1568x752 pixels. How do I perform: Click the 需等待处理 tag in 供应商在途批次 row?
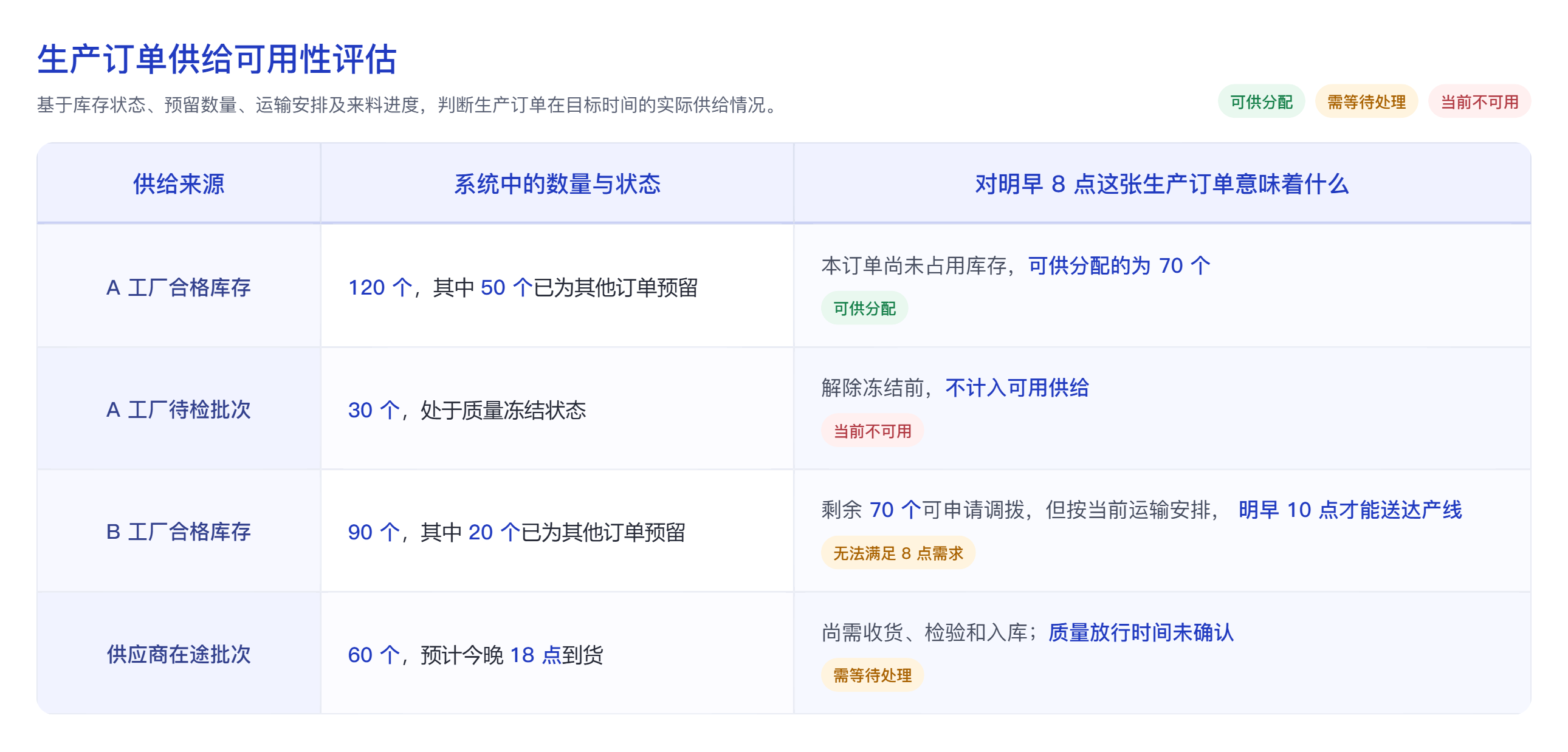(x=872, y=675)
